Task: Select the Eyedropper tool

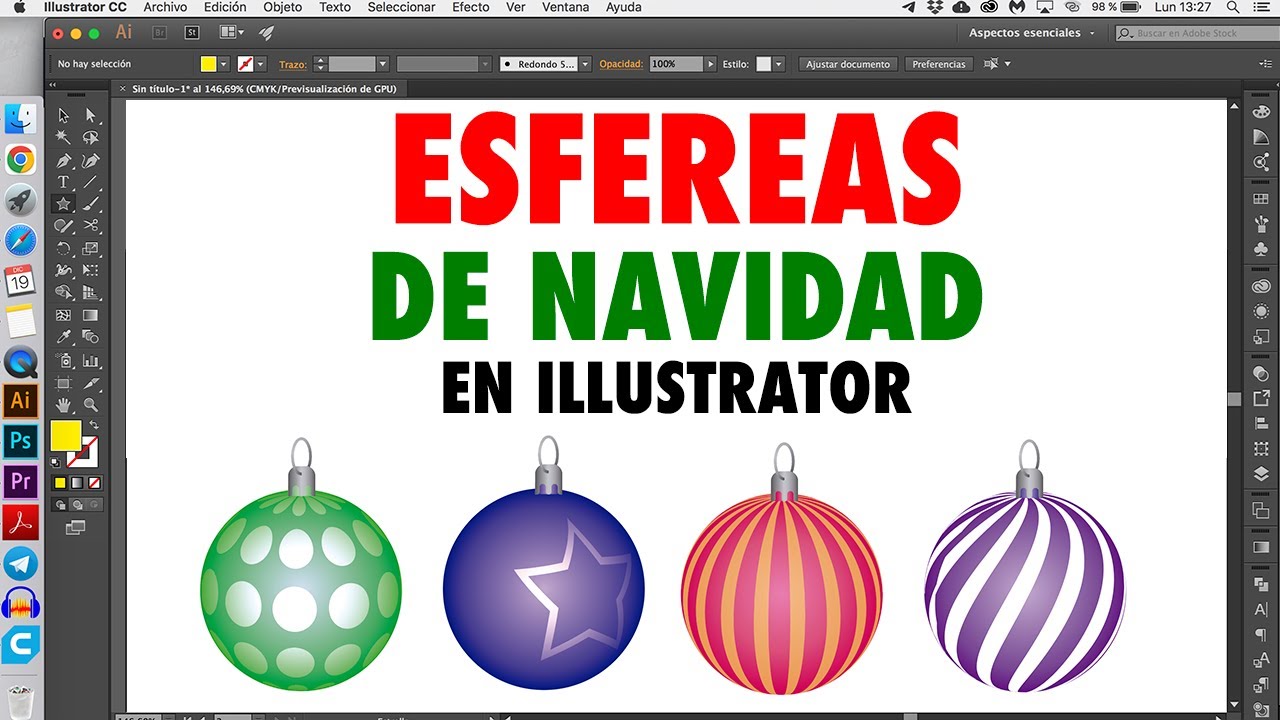Action: [63, 338]
